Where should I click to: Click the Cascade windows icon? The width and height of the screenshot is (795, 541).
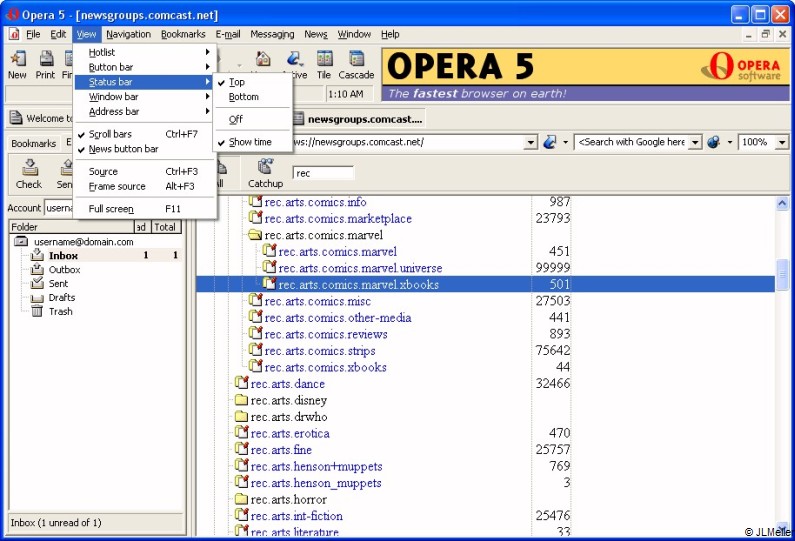coord(356,59)
